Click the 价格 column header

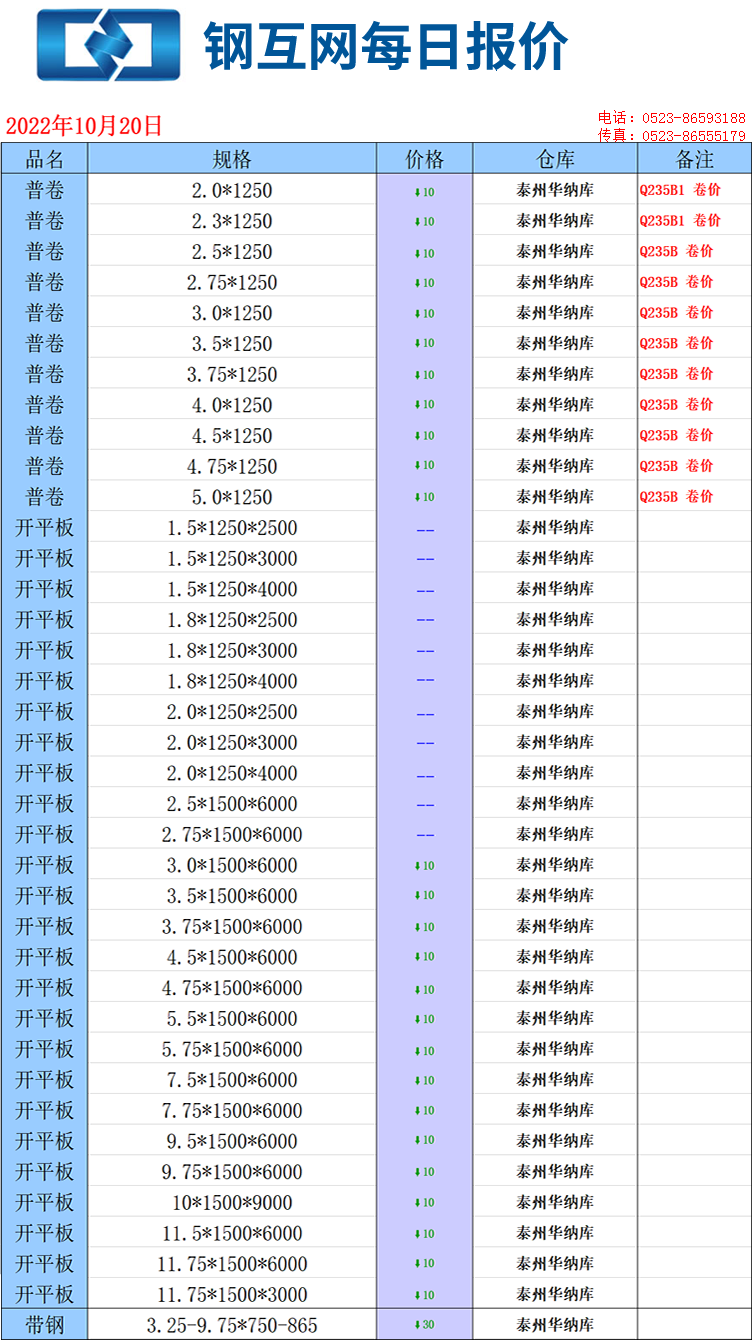coord(425,159)
